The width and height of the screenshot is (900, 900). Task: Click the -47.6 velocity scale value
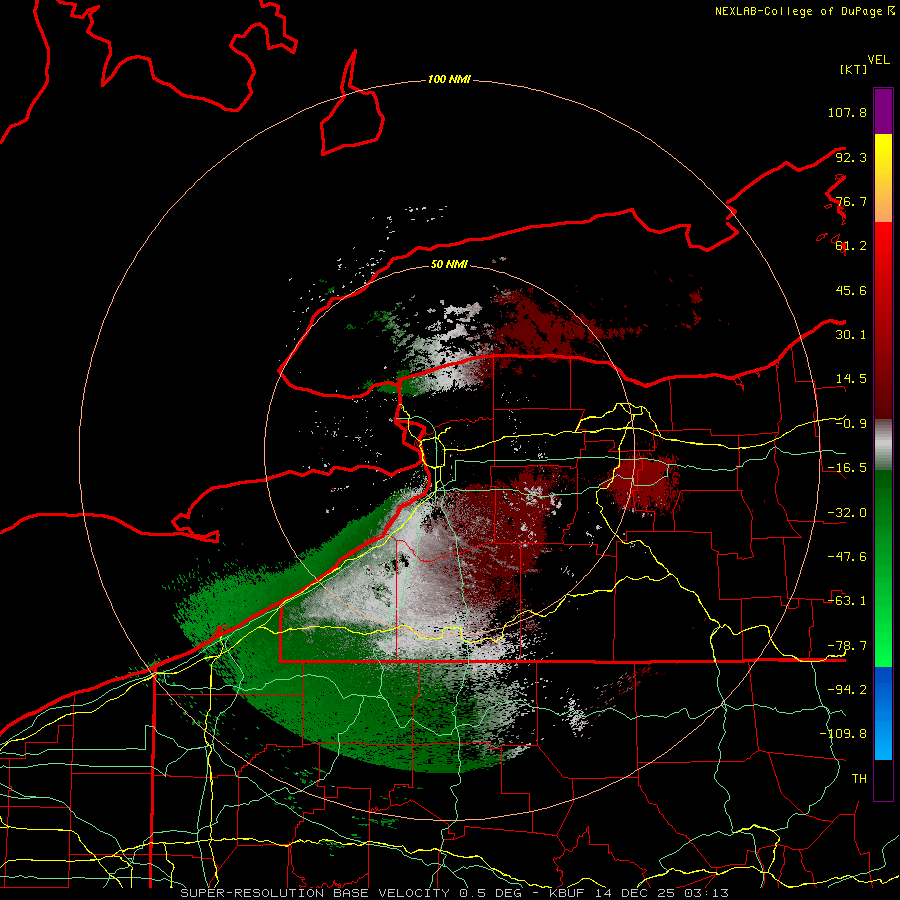[847, 557]
